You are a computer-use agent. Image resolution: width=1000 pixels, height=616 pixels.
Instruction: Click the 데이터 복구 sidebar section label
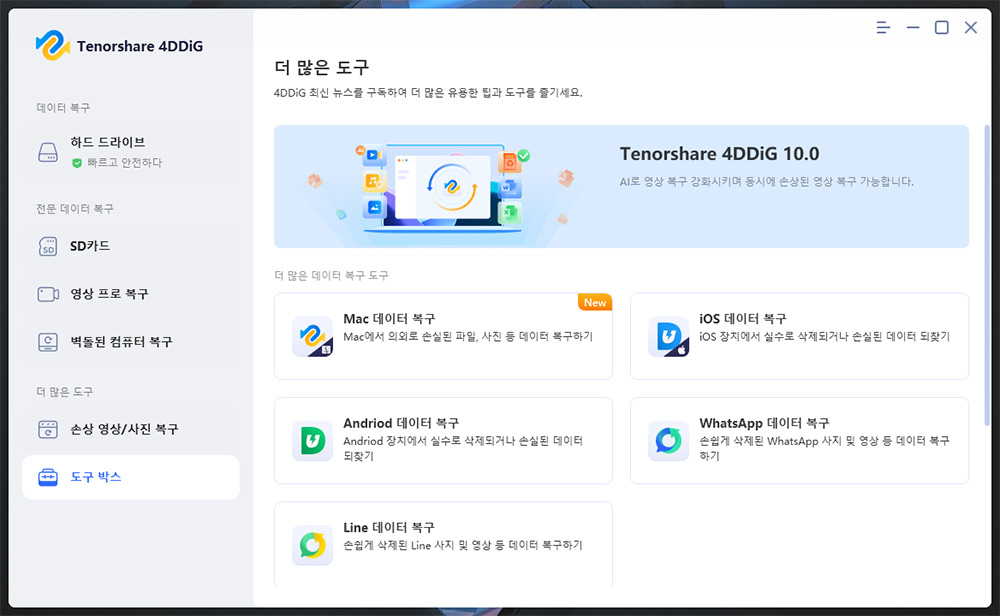click(63, 108)
